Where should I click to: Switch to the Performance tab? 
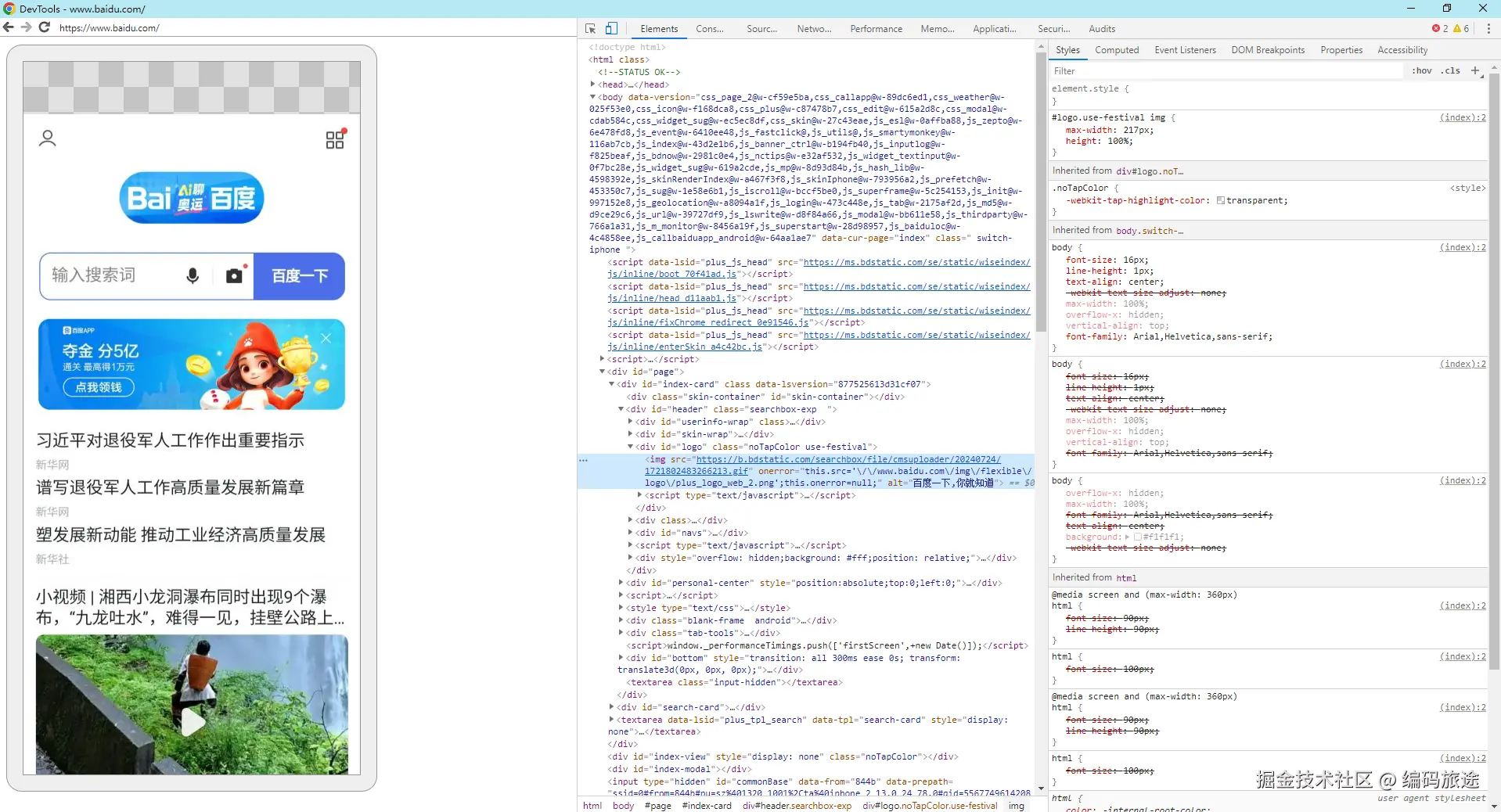click(876, 29)
